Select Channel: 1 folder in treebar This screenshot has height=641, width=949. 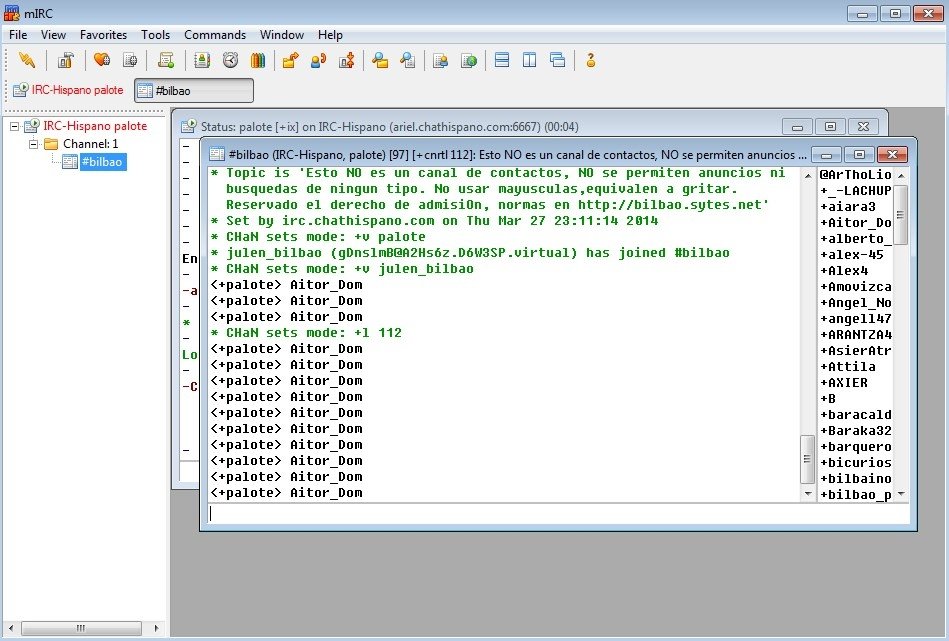tap(91, 144)
